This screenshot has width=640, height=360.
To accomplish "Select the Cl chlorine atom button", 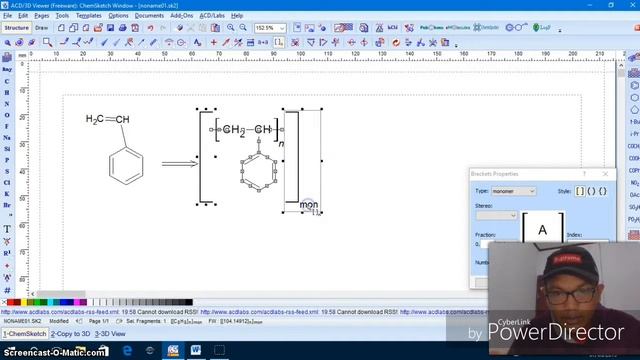I will tap(7, 183).
